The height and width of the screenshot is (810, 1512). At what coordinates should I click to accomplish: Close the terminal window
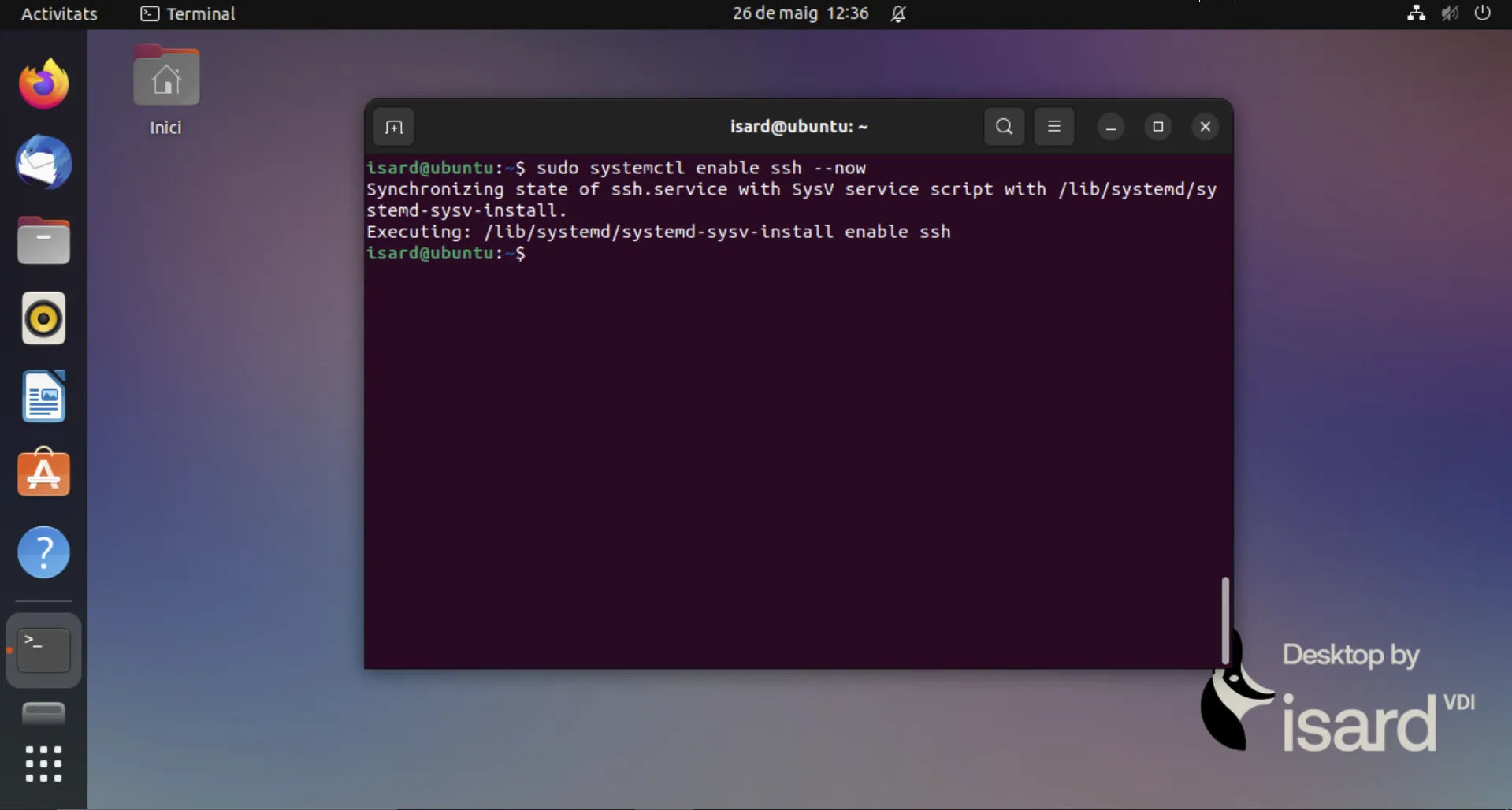(x=1205, y=127)
